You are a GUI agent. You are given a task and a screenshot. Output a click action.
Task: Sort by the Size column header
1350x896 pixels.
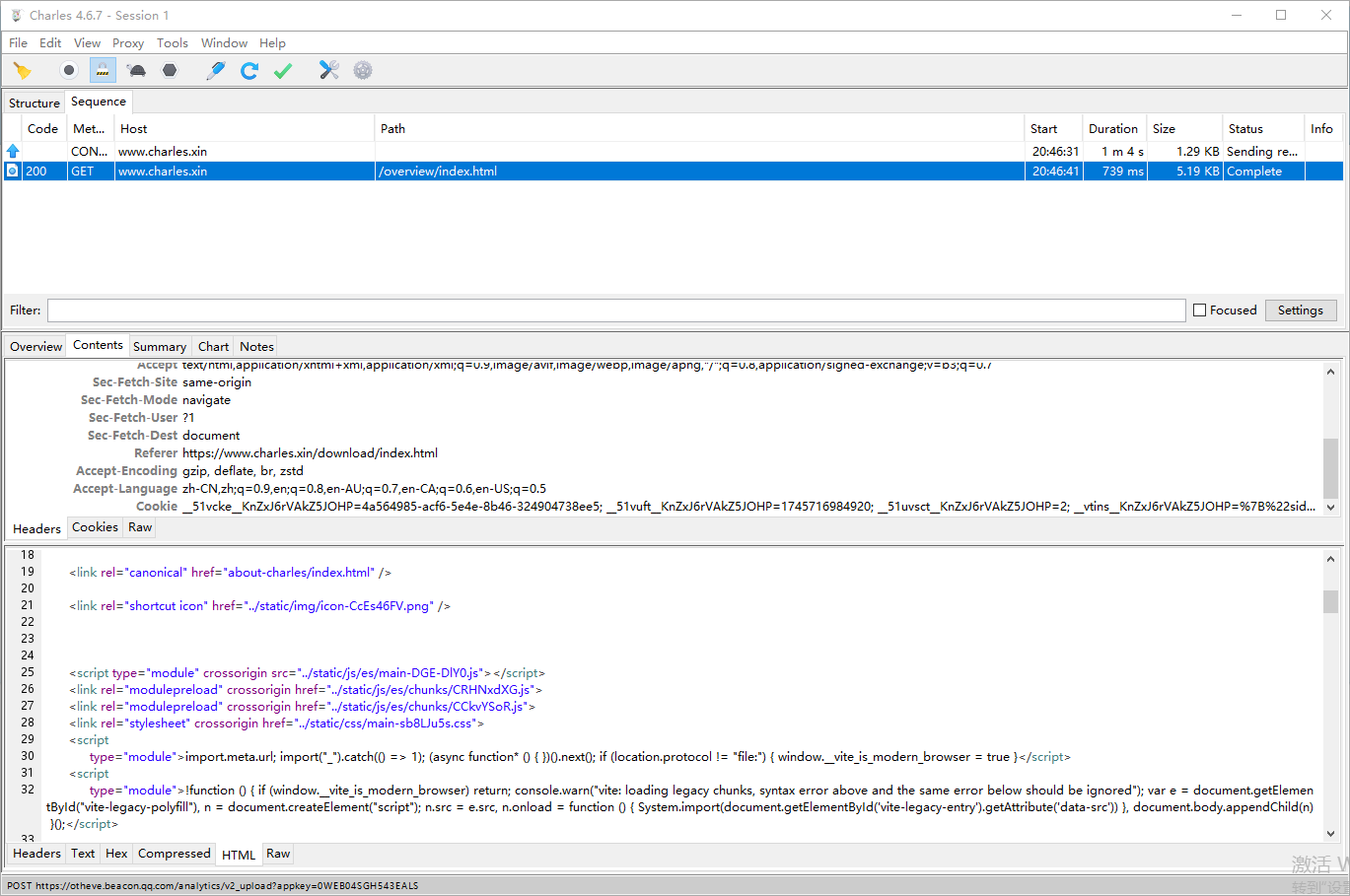click(x=1184, y=128)
